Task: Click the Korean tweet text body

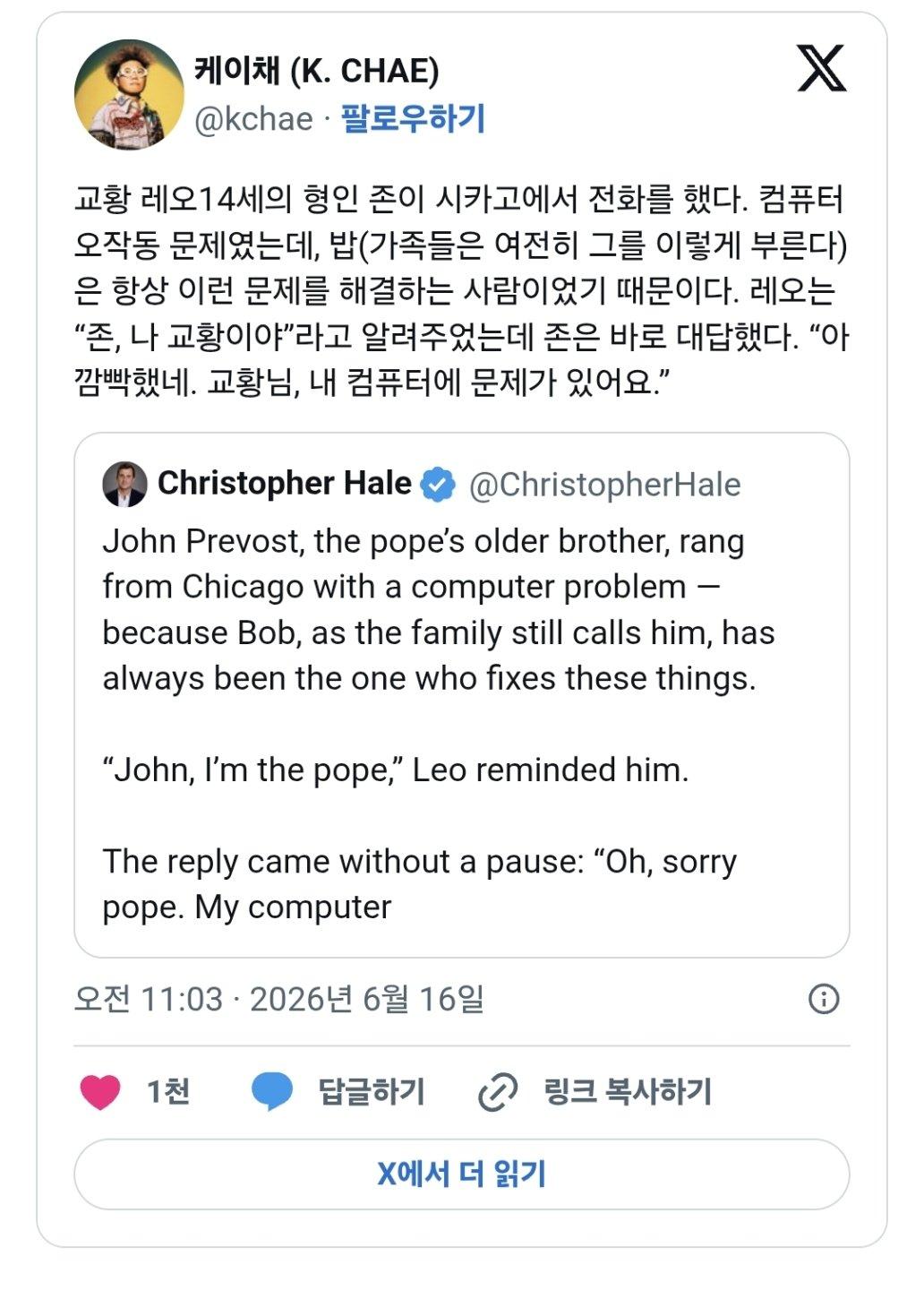Action: click(461, 290)
